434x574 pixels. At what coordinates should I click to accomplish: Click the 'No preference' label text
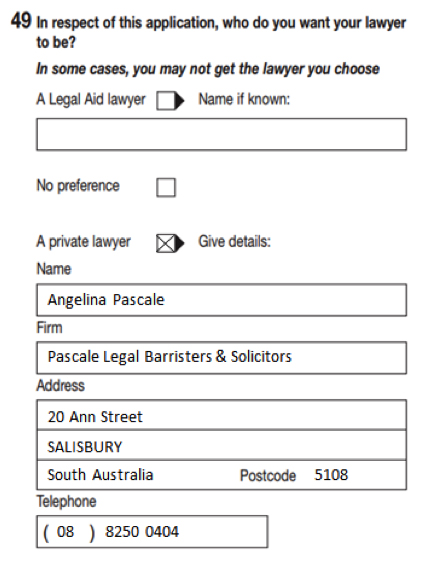(78, 186)
